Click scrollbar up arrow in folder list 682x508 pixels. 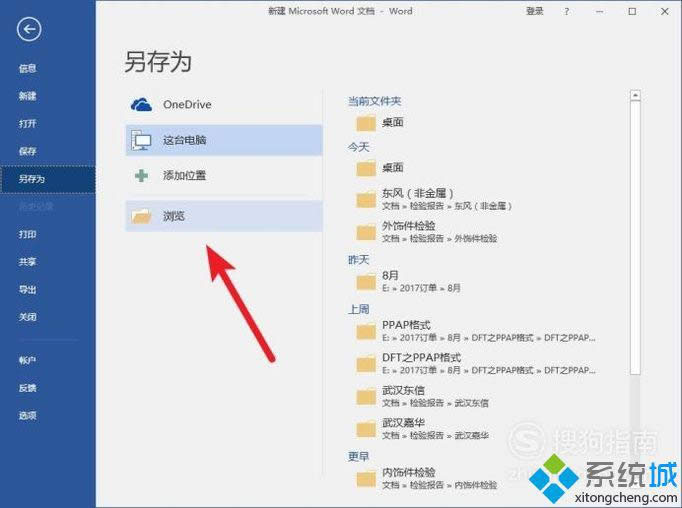tap(635, 95)
